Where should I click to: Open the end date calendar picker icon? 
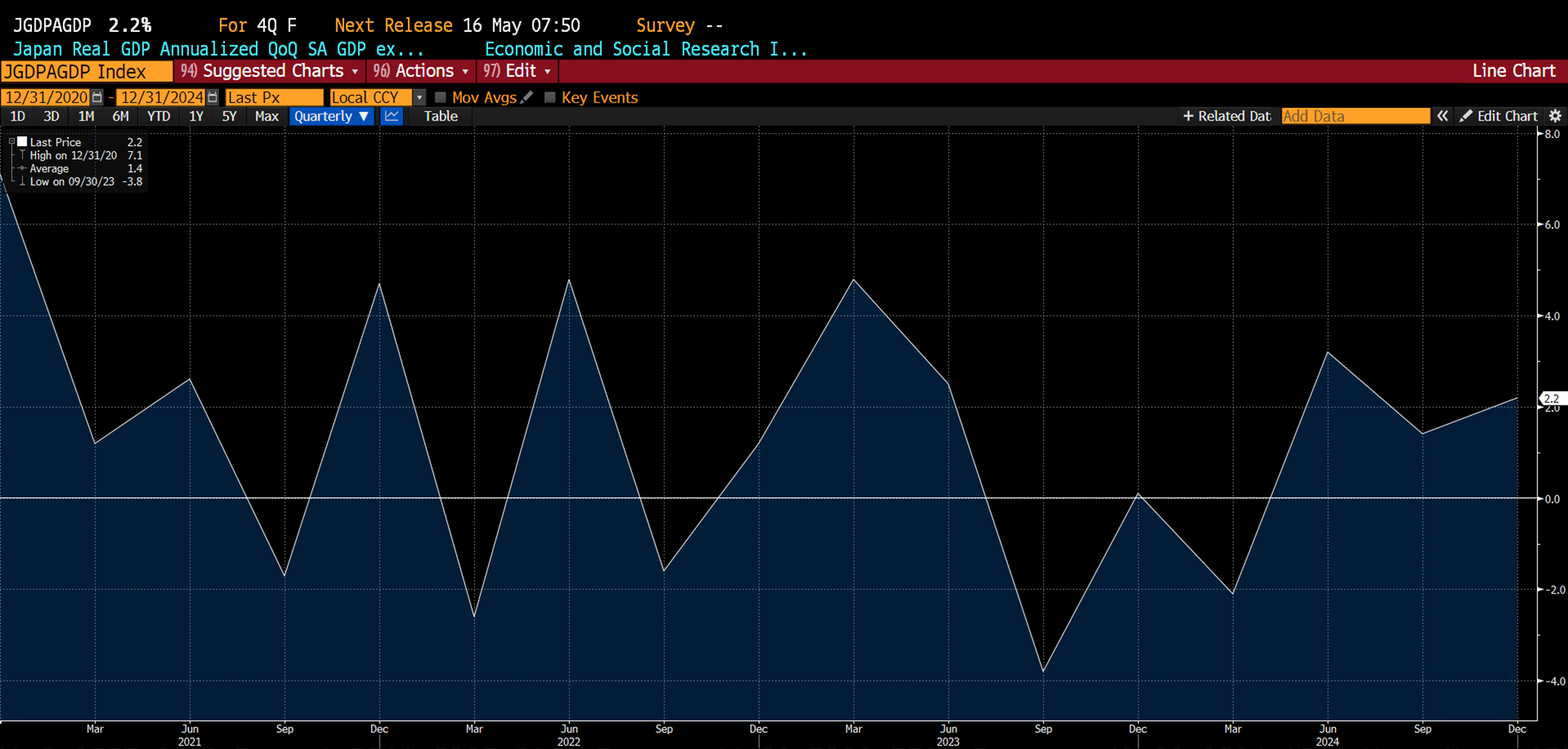click(212, 97)
